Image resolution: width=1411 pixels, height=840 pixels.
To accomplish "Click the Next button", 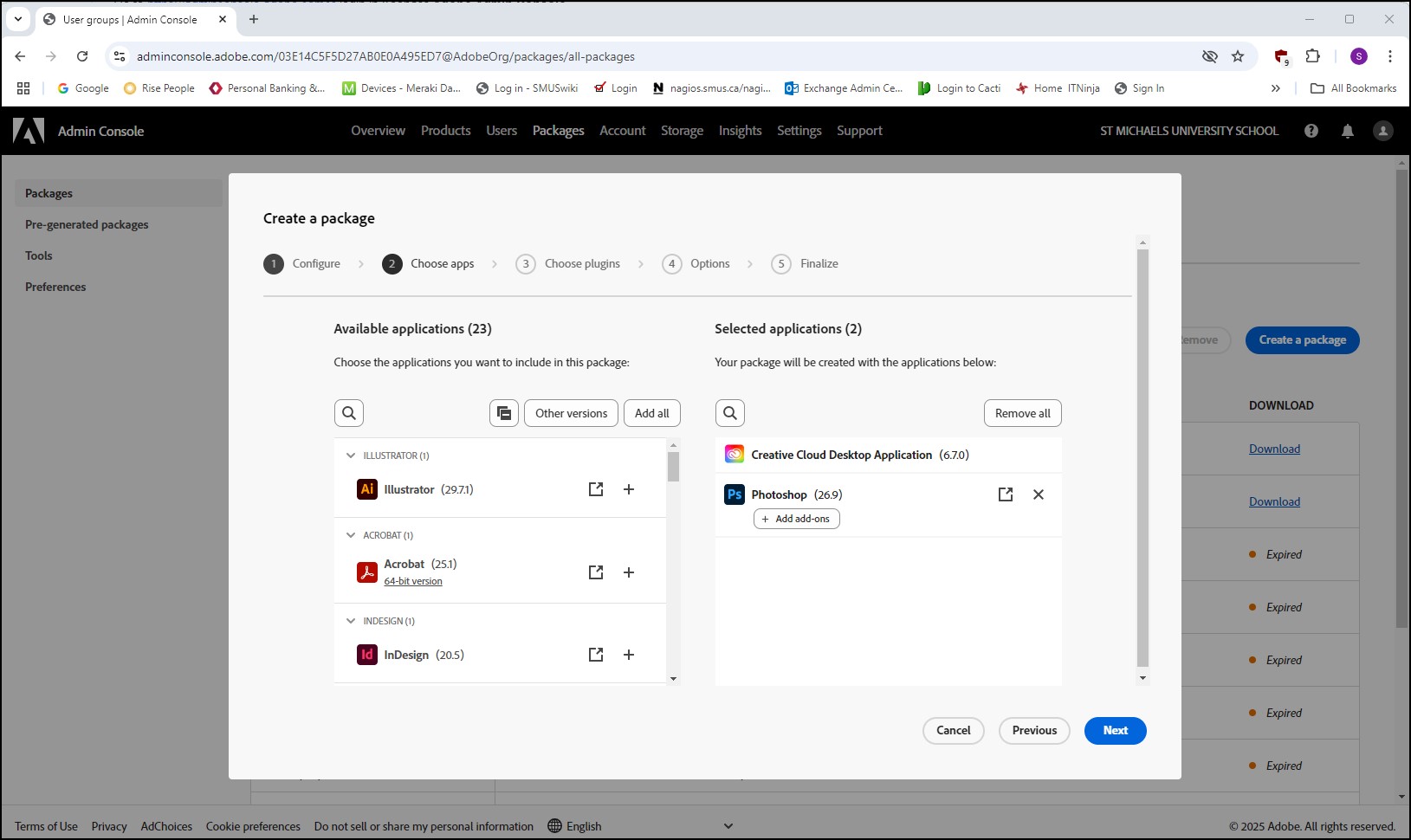I will tap(1115, 731).
